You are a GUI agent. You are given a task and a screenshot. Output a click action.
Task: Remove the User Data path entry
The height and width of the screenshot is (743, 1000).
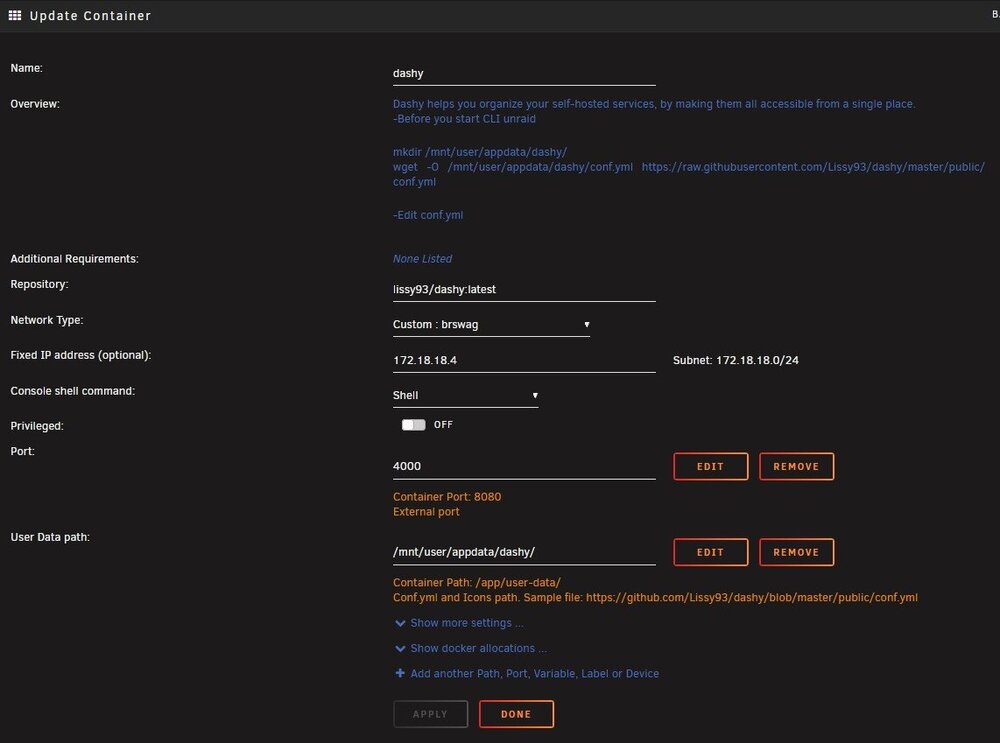click(796, 552)
